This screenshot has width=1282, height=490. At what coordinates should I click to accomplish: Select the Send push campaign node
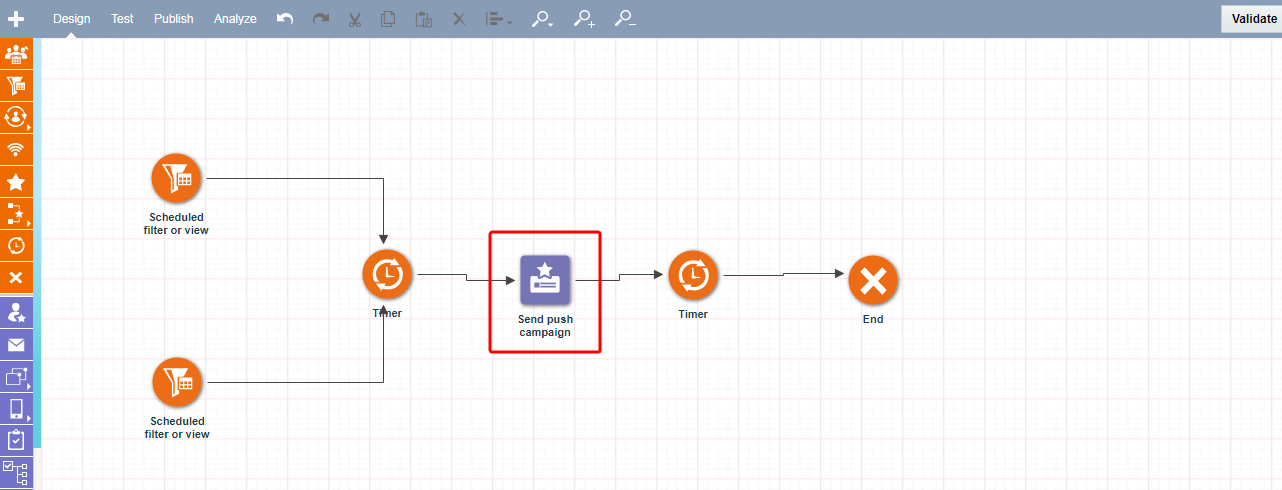[x=545, y=280]
